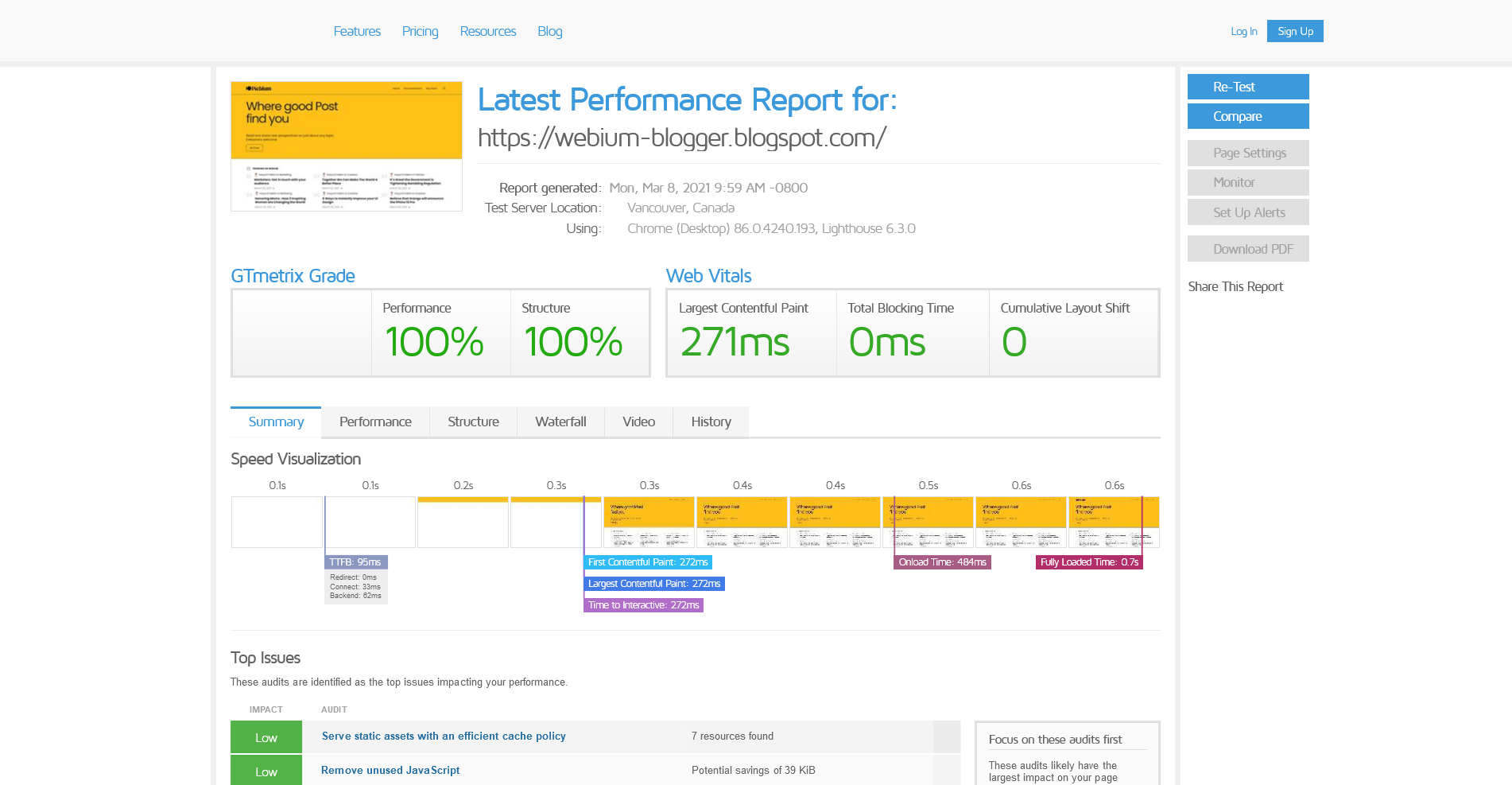
Task: Click the tested site screenshot thumbnail
Action: tap(346, 146)
